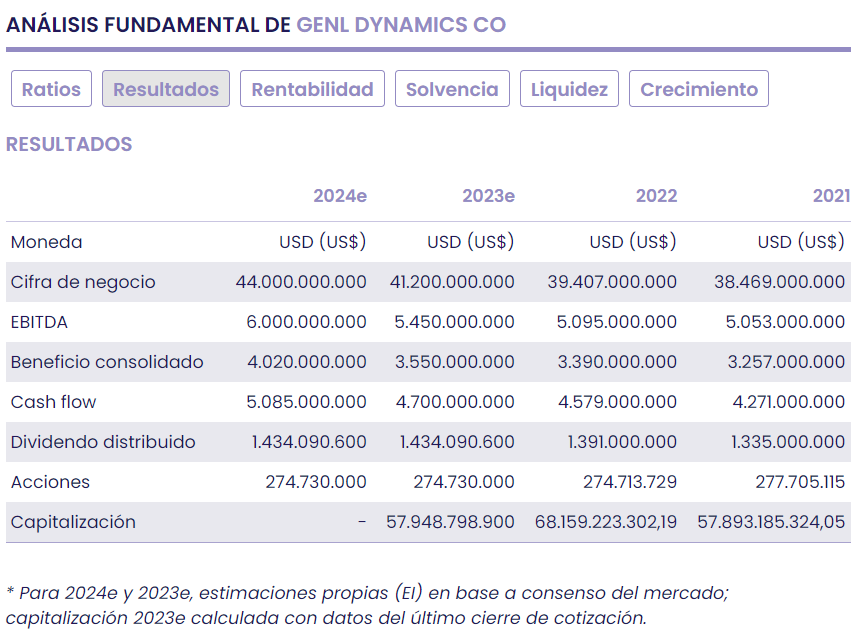
Task: Select the 2023e column header
Action: [x=488, y=196]
